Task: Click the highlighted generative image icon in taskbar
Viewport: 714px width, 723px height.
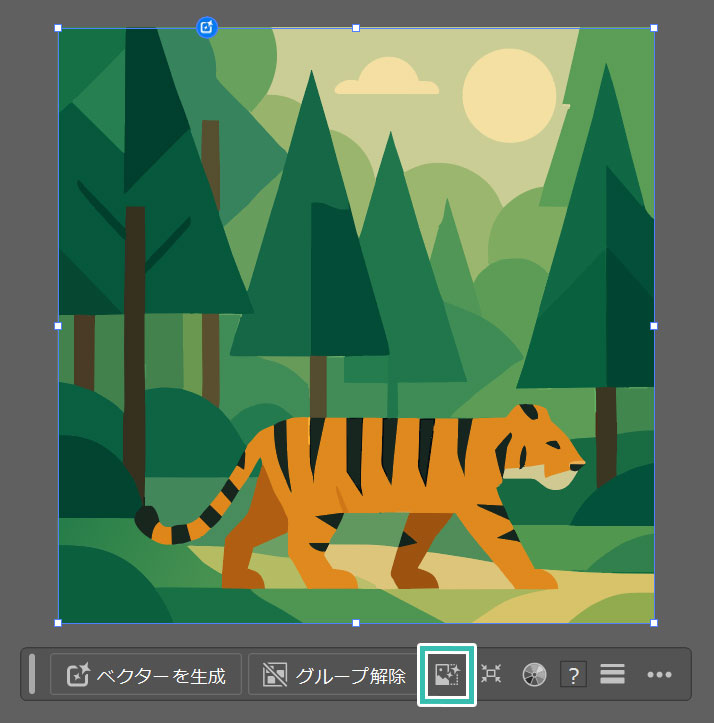Action: pos(446,675)
